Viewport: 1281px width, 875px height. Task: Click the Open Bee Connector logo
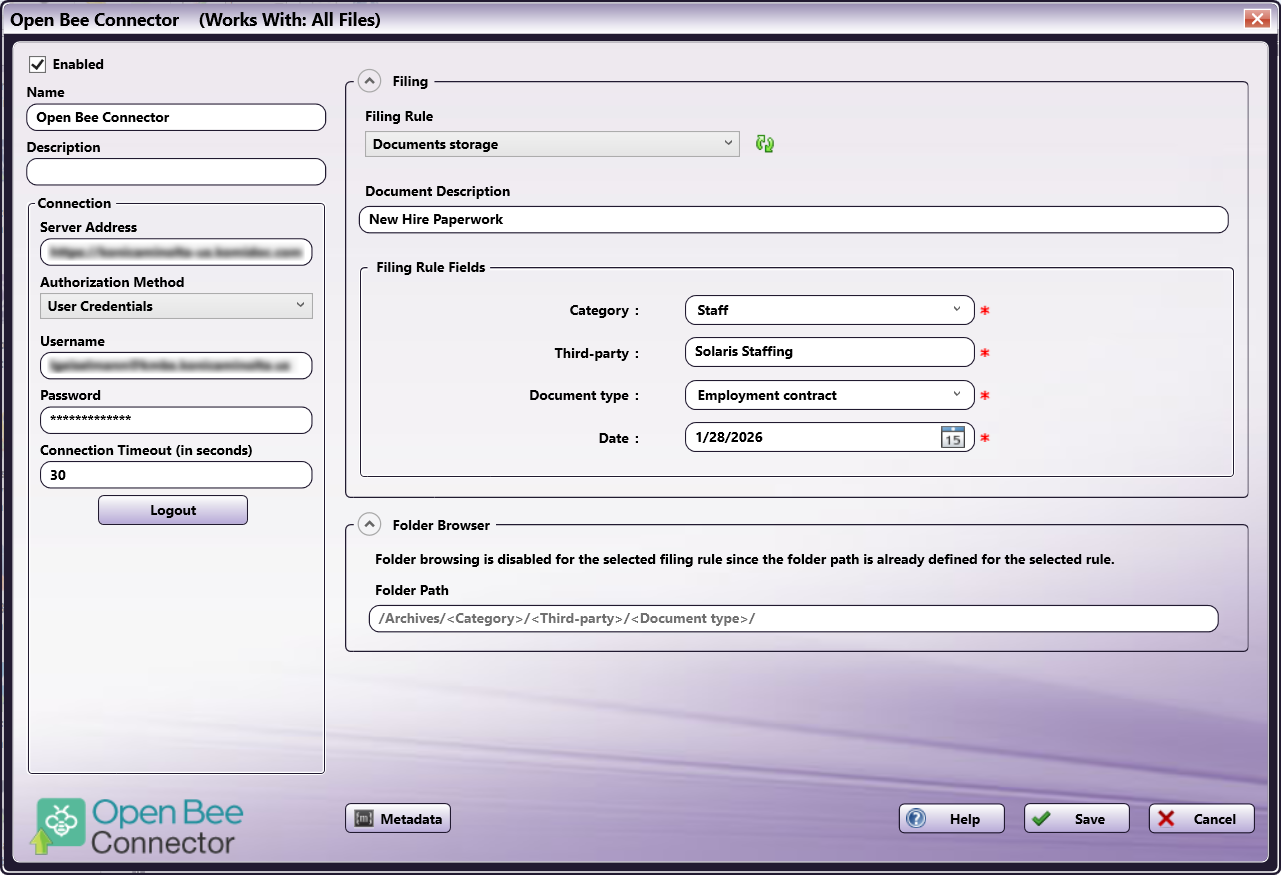140,826
